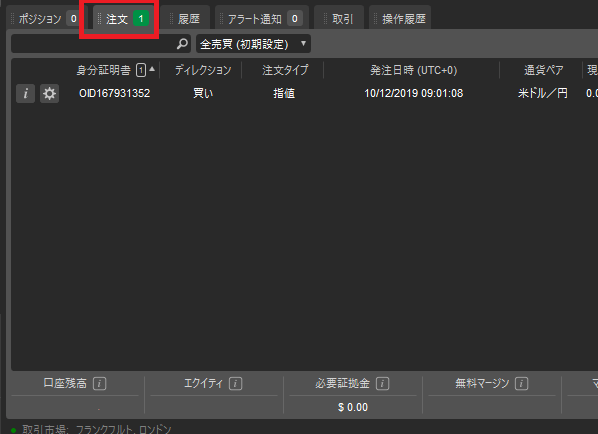Toggle sort arrow on 身分証明書 column
The width and height of the screenshot is (598, 434).
(x=152, y=69)
